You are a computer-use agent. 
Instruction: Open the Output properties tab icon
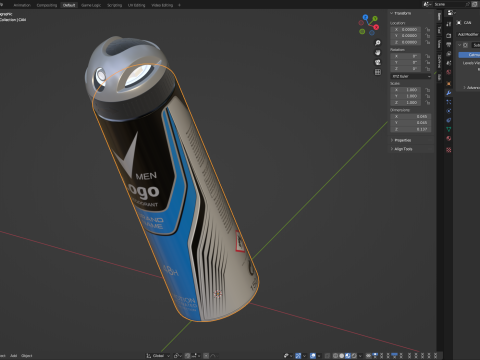point(449,45)
